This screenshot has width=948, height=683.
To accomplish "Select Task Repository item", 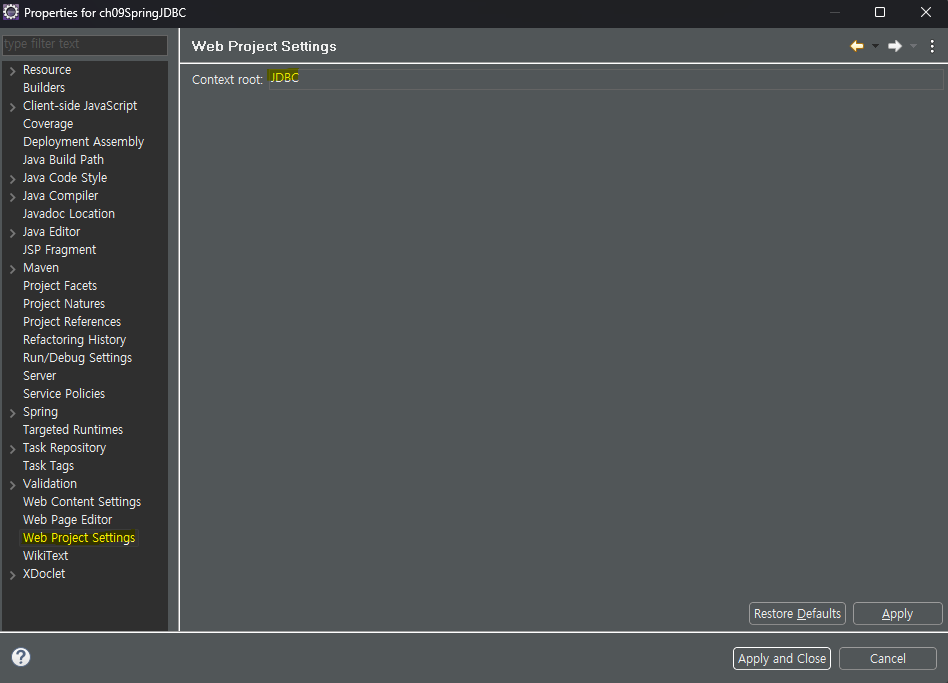I will pyautogui.click(x=65, y=447).
